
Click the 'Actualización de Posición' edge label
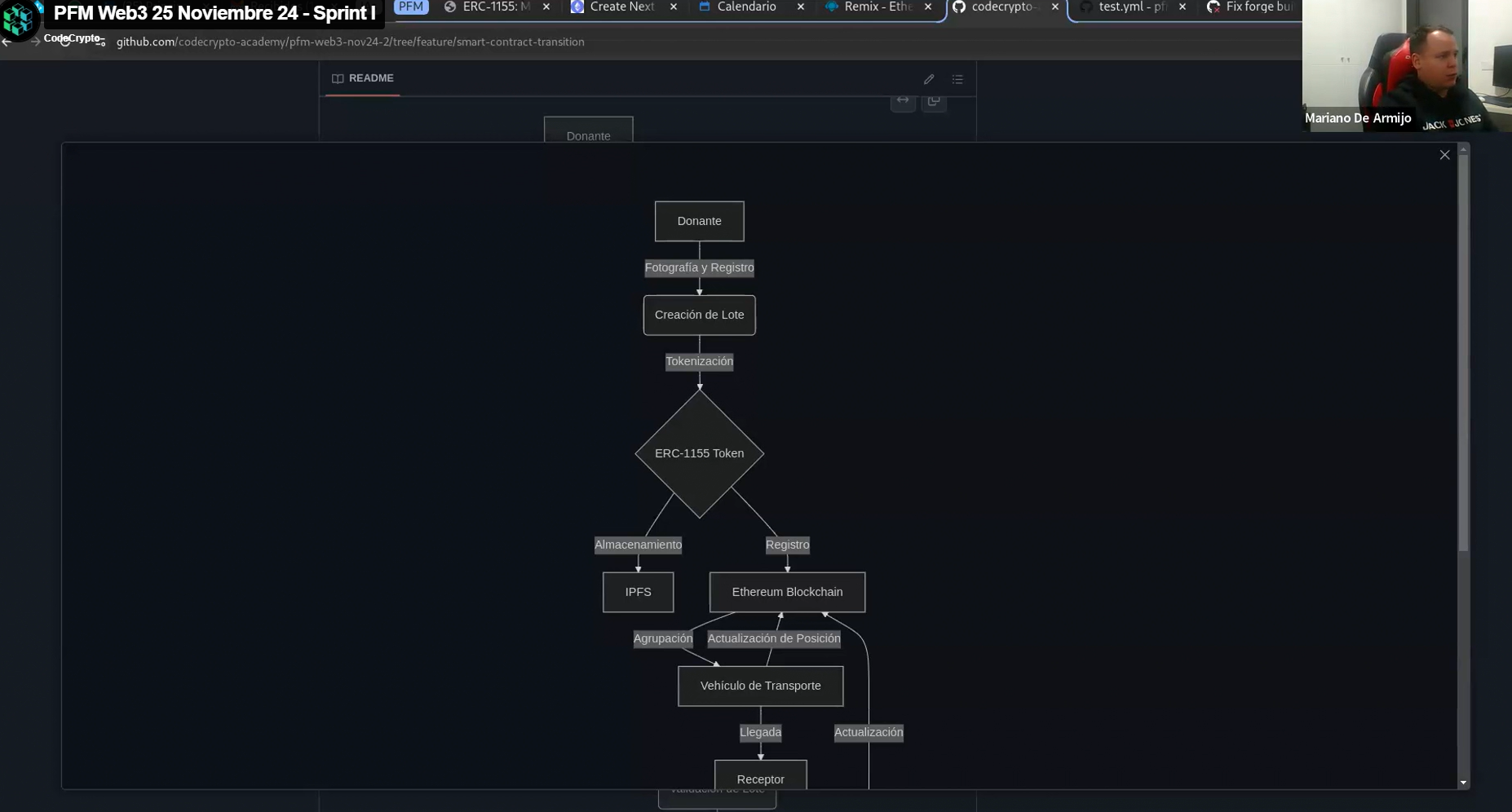tap(773, 638)
